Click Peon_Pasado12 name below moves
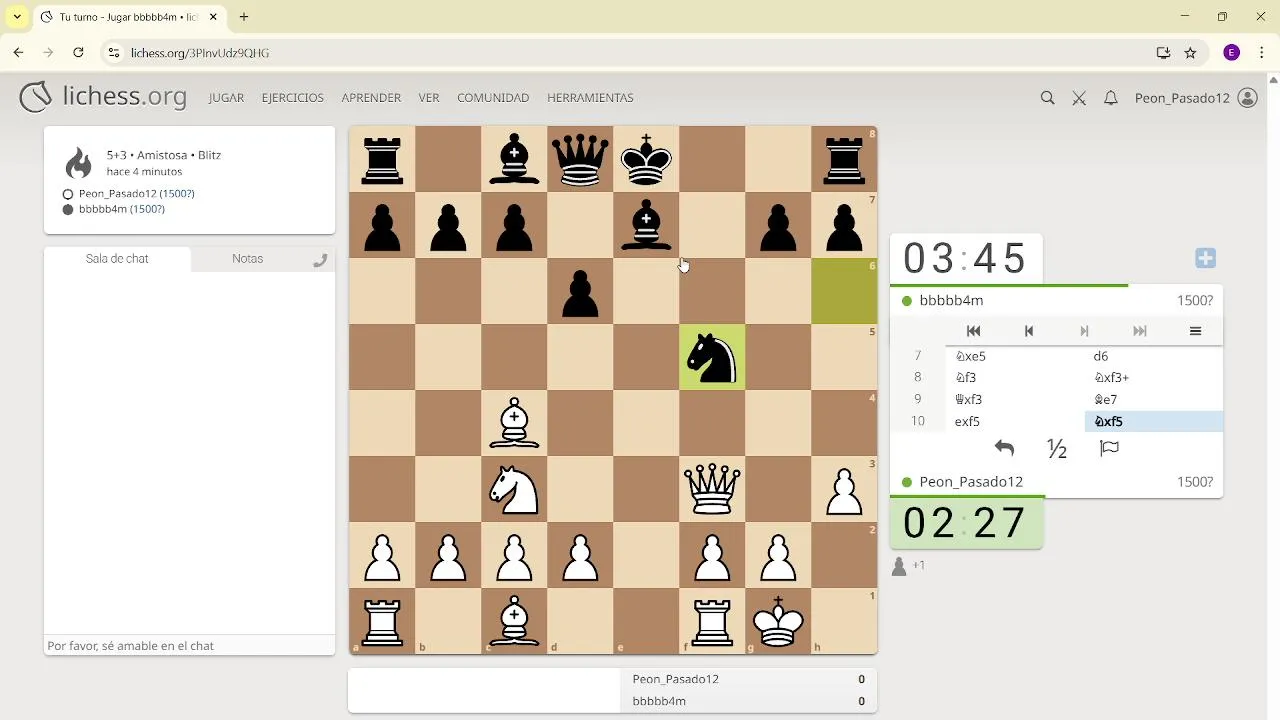 click(x=971, y=482)
